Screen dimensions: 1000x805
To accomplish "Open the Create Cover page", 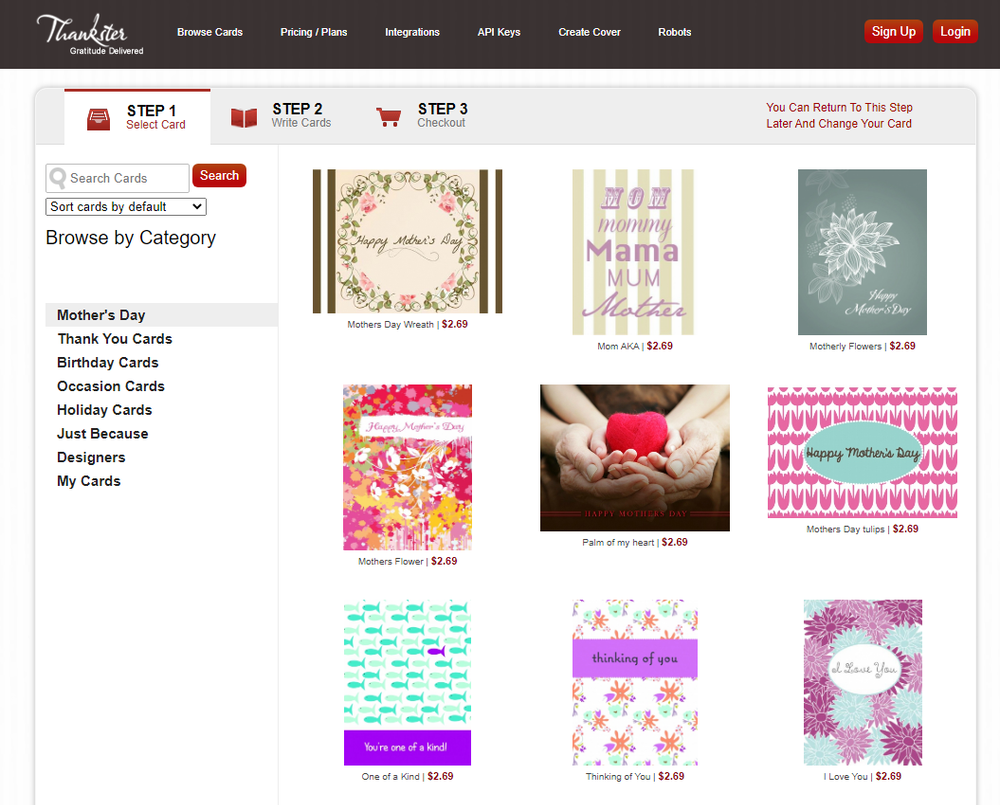I will (589, 32).
